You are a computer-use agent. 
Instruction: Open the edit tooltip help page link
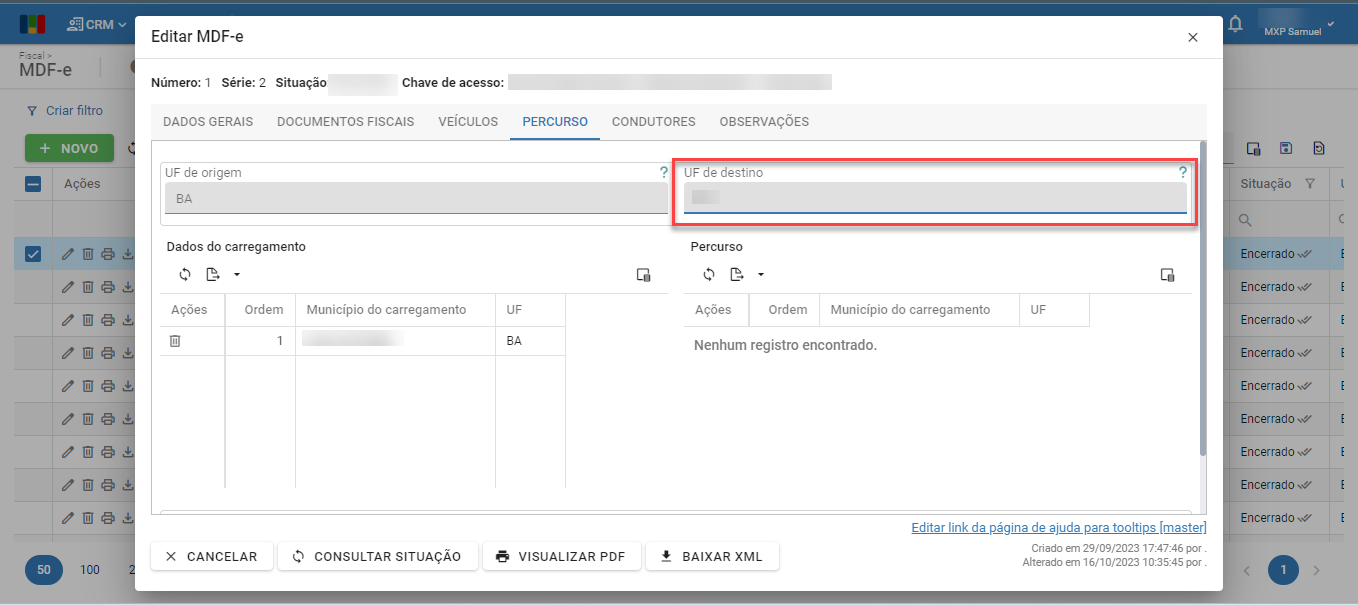(1059, 528)
